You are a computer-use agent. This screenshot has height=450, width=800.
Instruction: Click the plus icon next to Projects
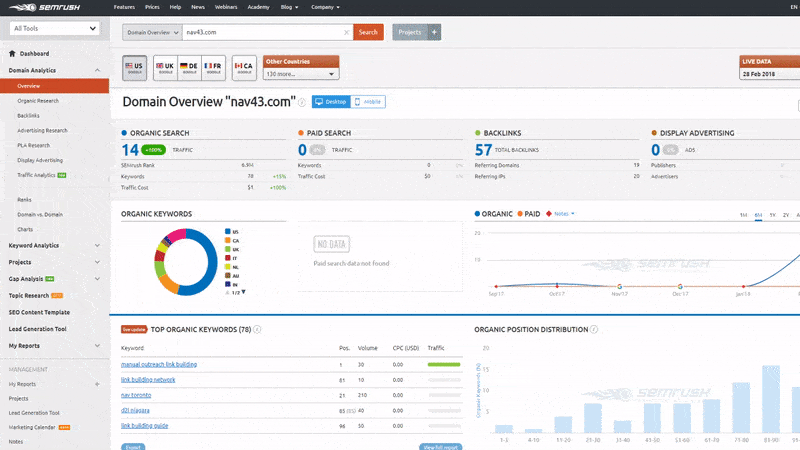coord(434,32)
